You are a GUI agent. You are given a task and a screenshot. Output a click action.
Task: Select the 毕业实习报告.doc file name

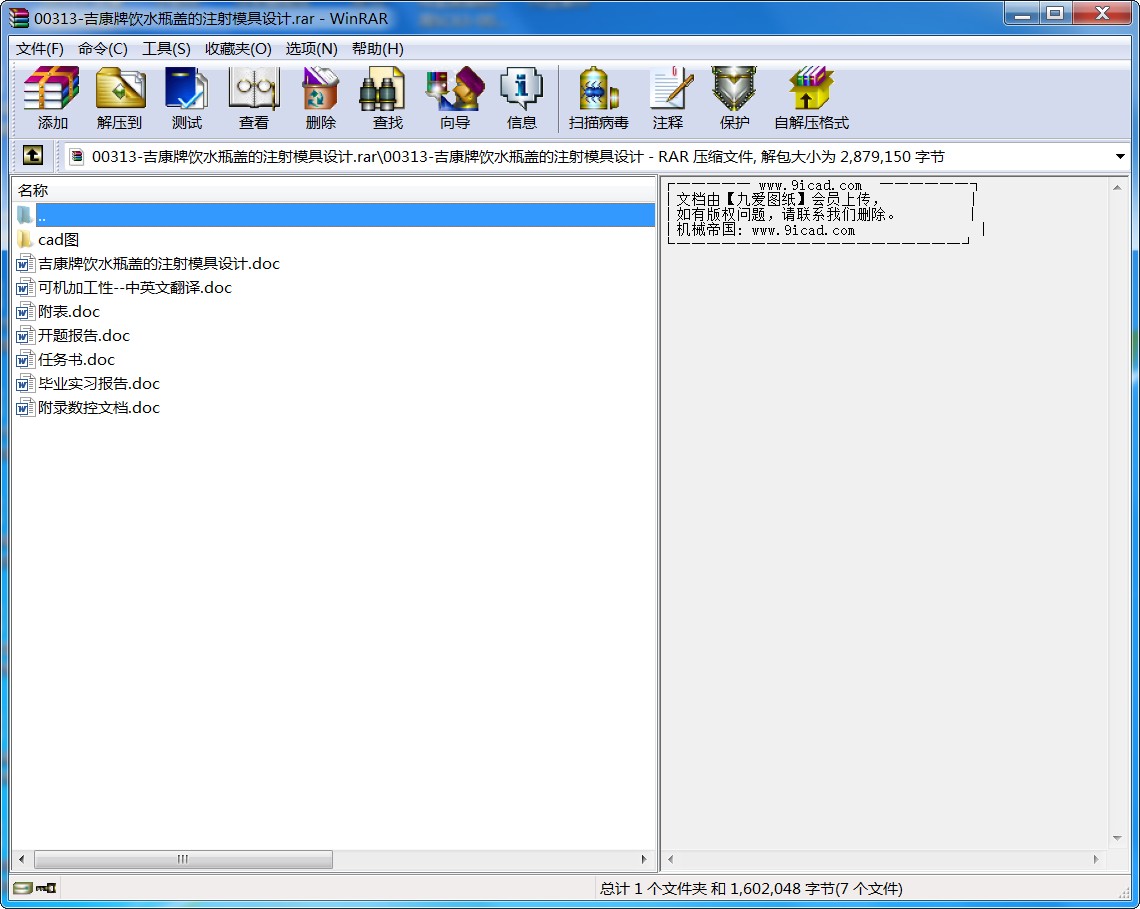pos(99,383)
